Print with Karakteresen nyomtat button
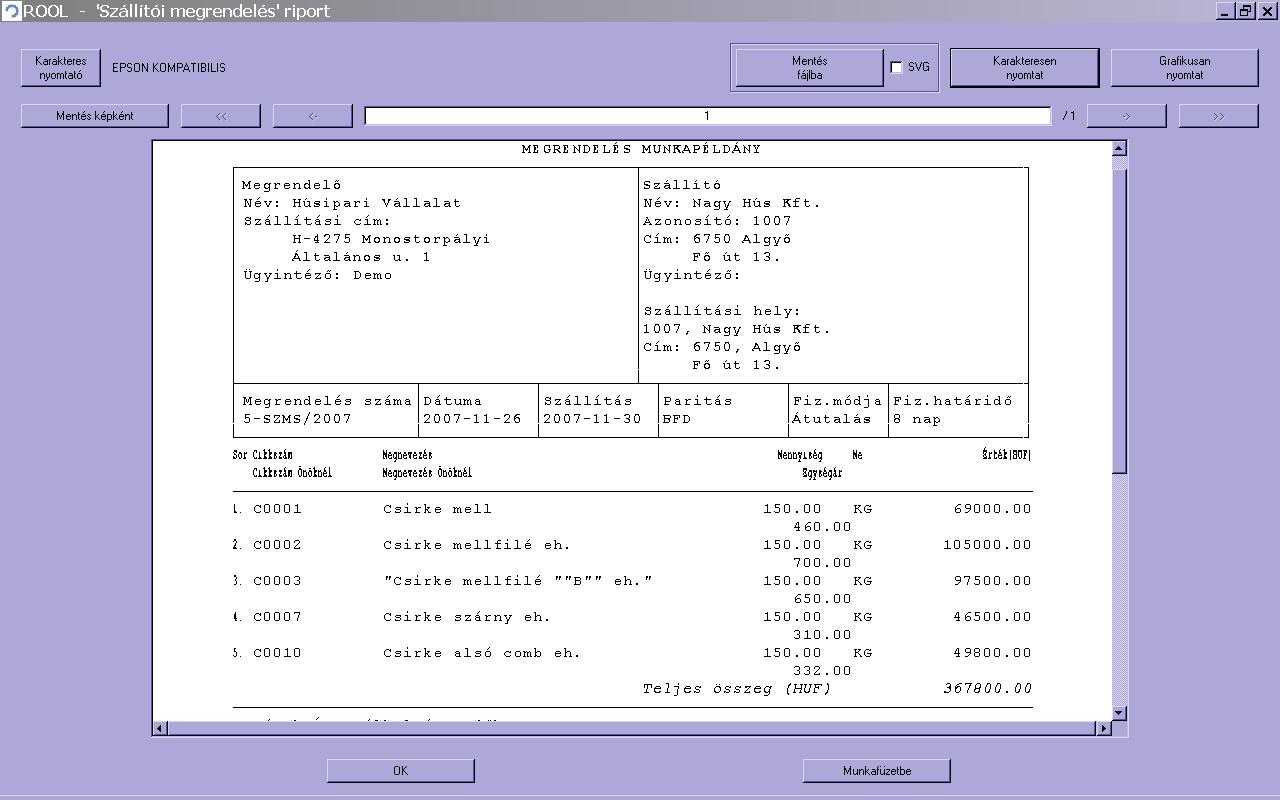Viewport: 1280px width, 800px height. tap(1024, 68)
